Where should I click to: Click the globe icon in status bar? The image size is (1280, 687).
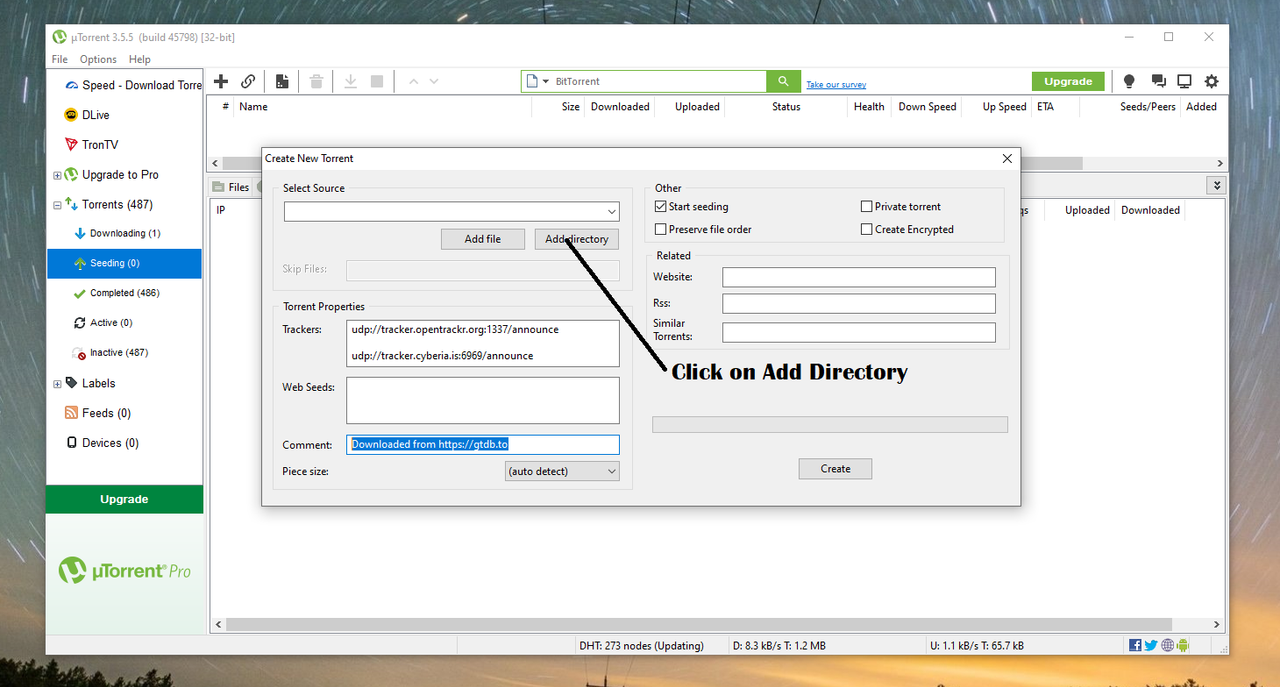1167,645
